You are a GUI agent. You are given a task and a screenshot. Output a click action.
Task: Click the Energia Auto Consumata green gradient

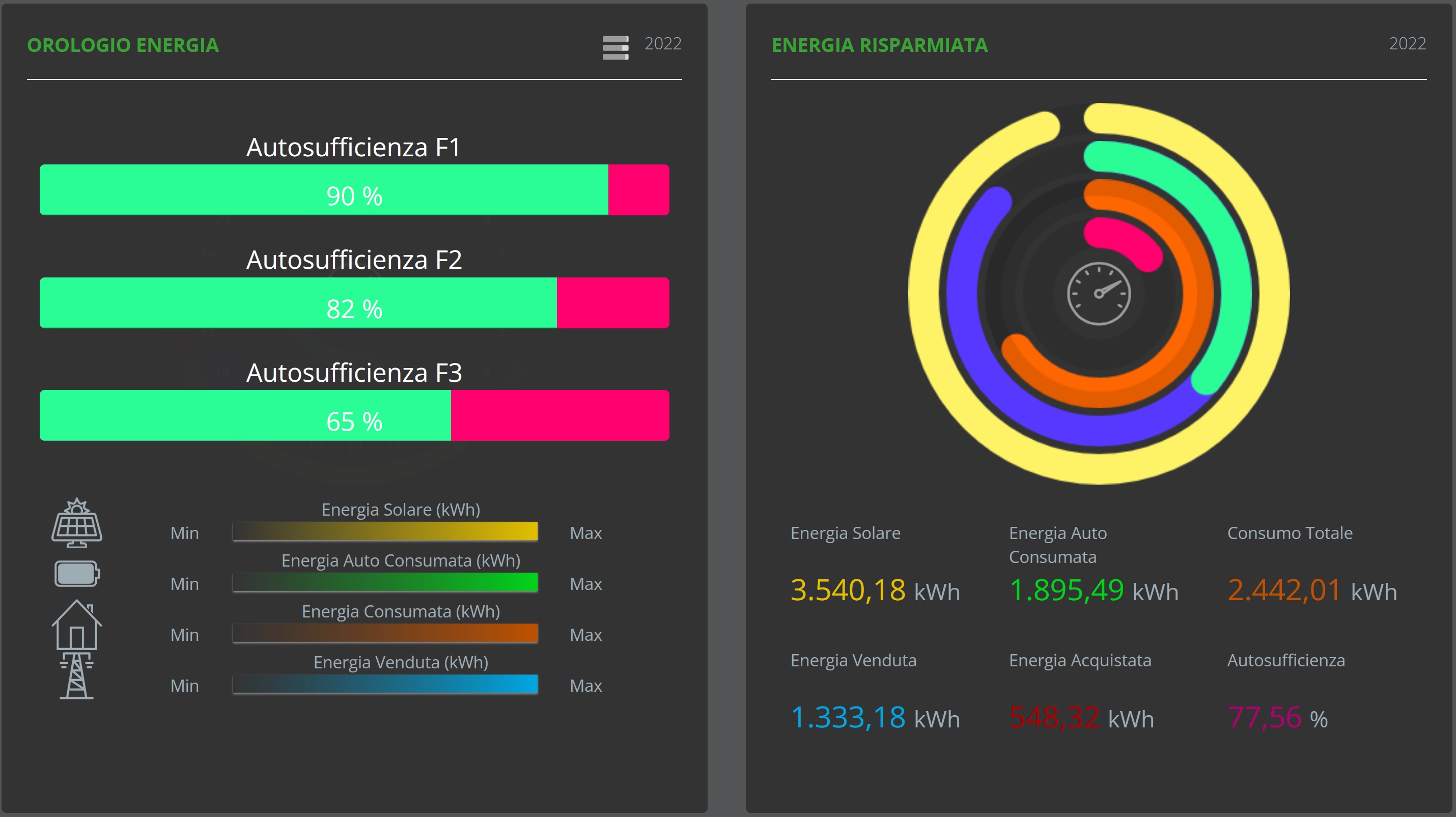pos(385,582)
